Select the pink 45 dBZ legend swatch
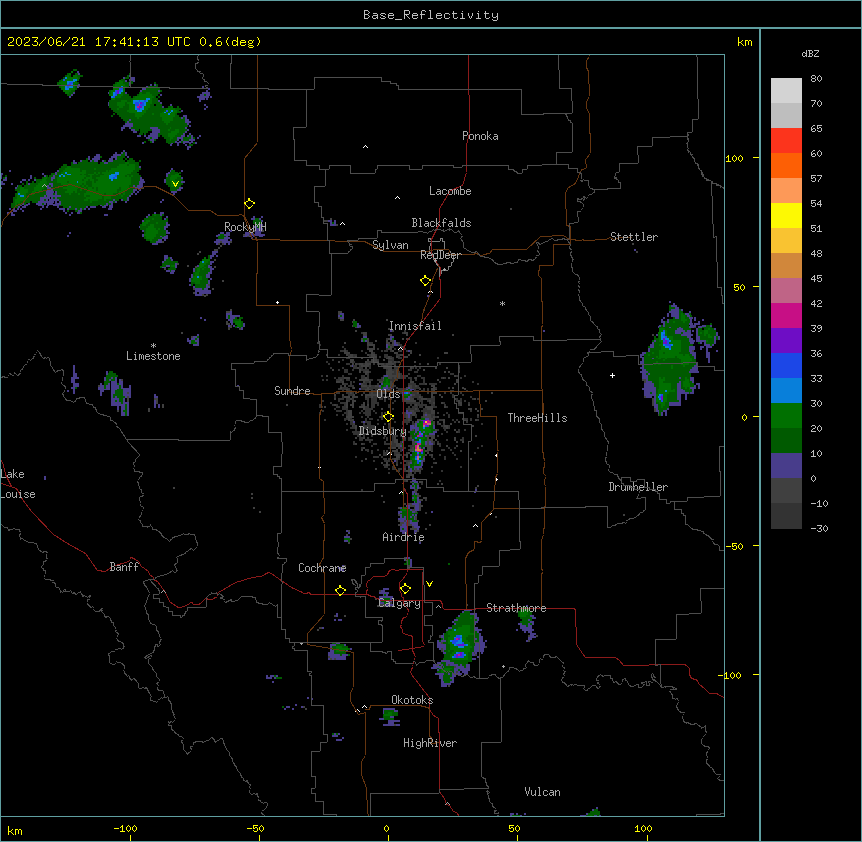The image size is (862, 842). click(786, 290)
